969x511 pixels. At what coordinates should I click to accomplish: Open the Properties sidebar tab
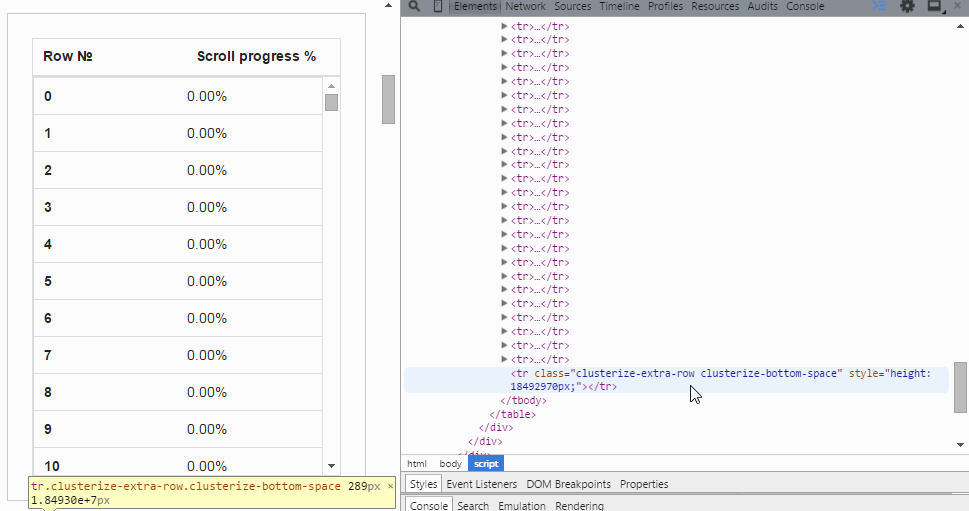(x=644, y=484)
